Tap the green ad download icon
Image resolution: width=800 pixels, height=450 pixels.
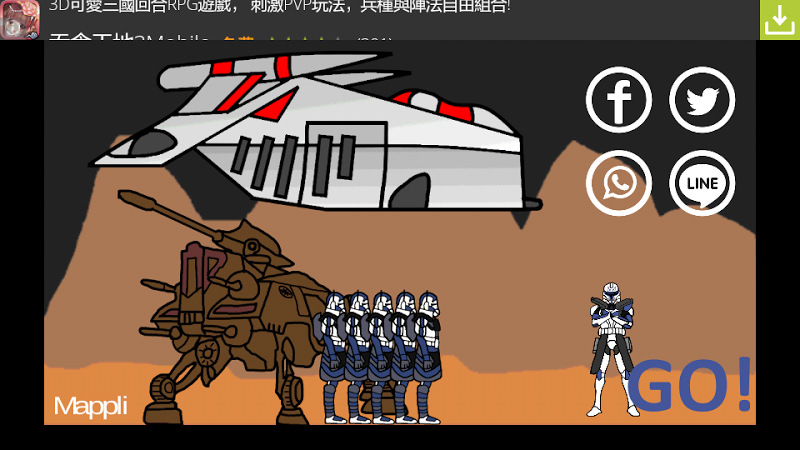pos(780,19)
